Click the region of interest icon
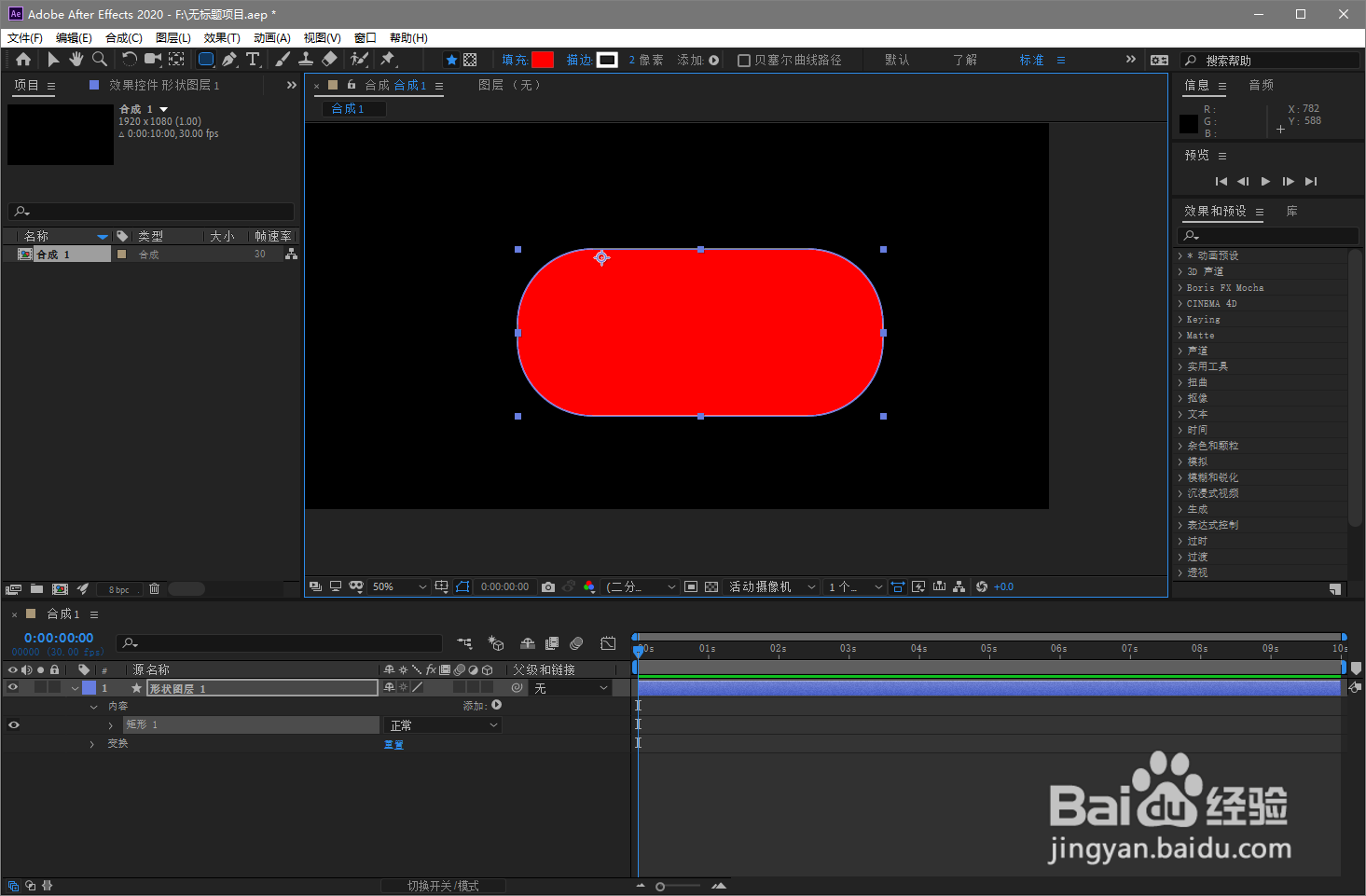 (691, 586)
